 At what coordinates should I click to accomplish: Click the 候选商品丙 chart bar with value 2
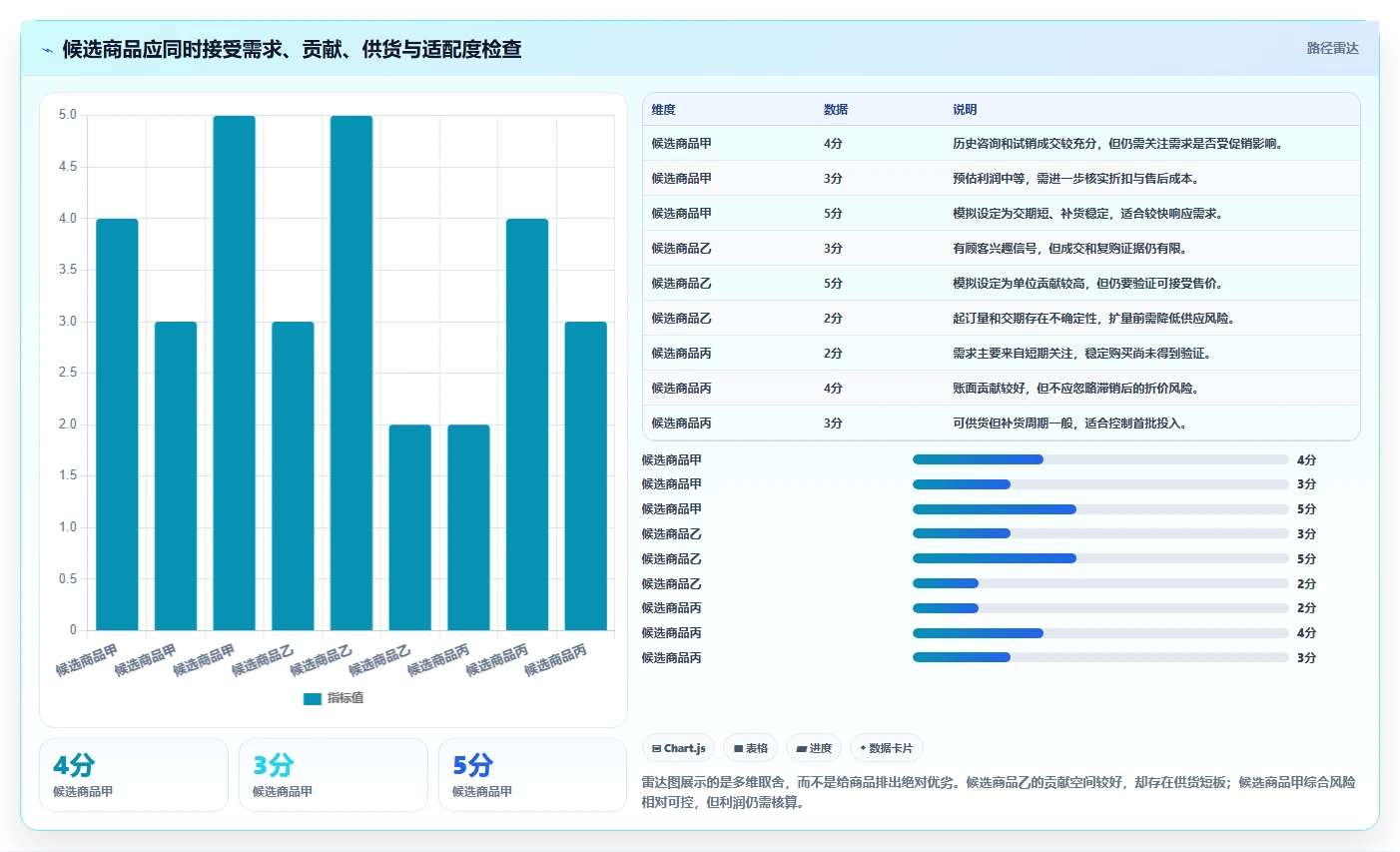[468, 527]
